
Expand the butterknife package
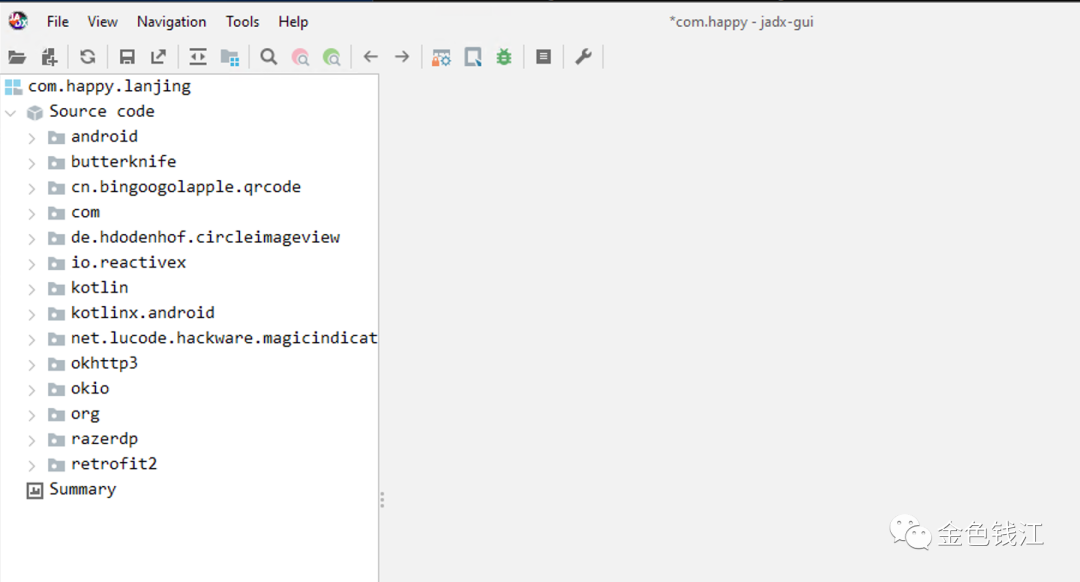[x=32, y=163]
